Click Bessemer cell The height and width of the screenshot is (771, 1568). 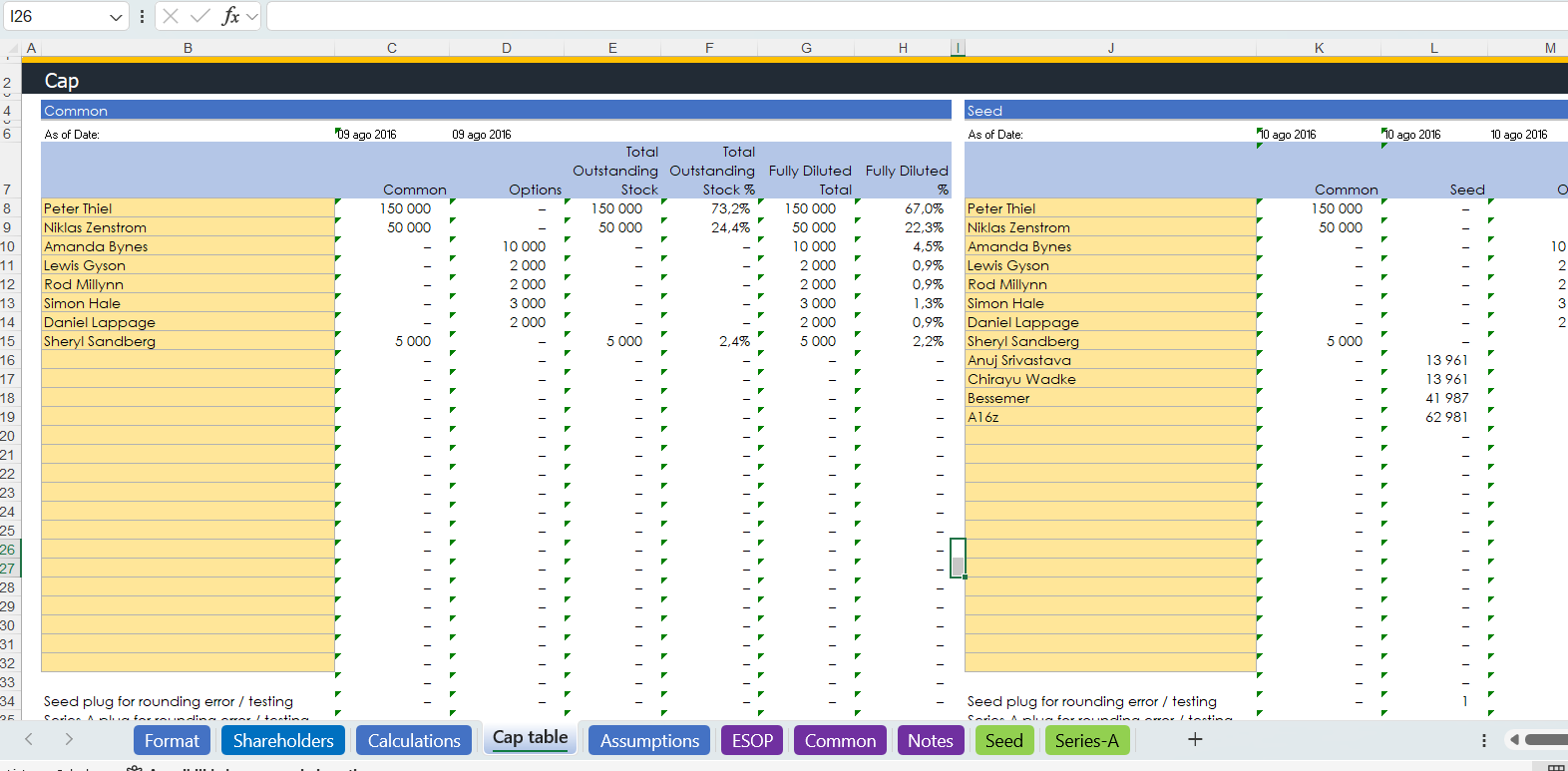point(1110,398)
